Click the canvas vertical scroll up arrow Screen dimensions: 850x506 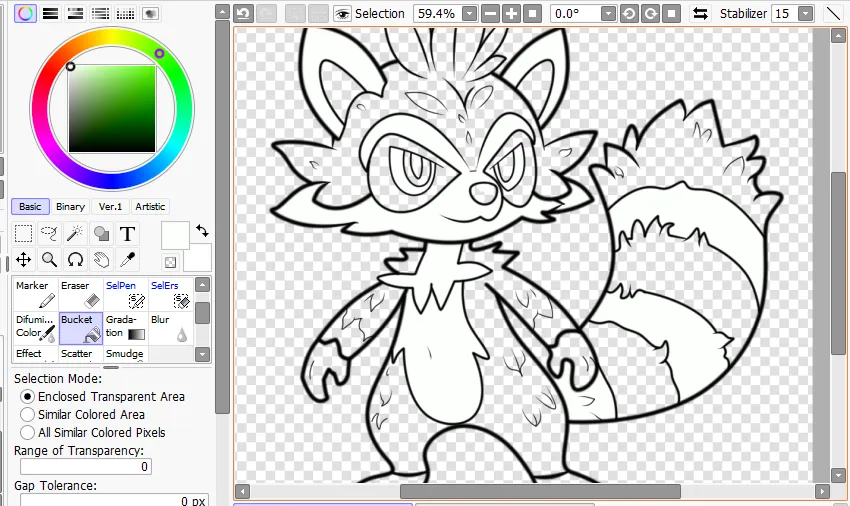(838, 35)
